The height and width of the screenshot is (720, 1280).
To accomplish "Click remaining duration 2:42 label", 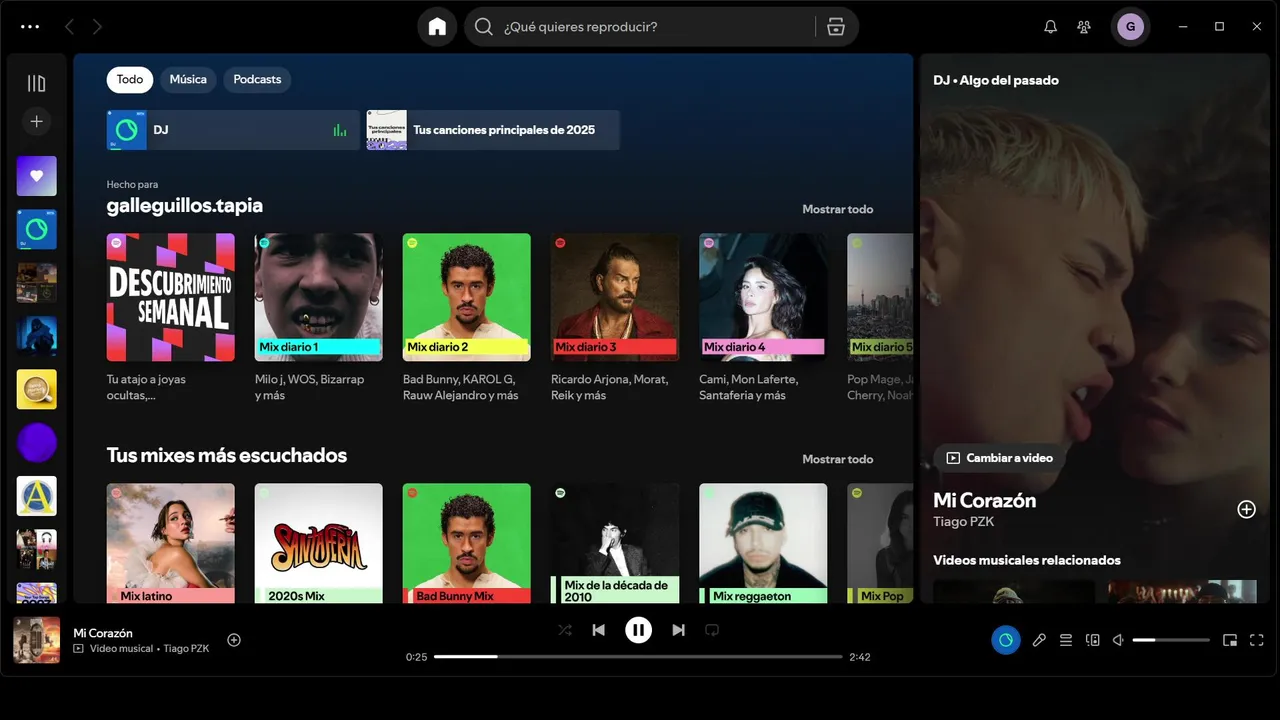I will coord(860,657).
